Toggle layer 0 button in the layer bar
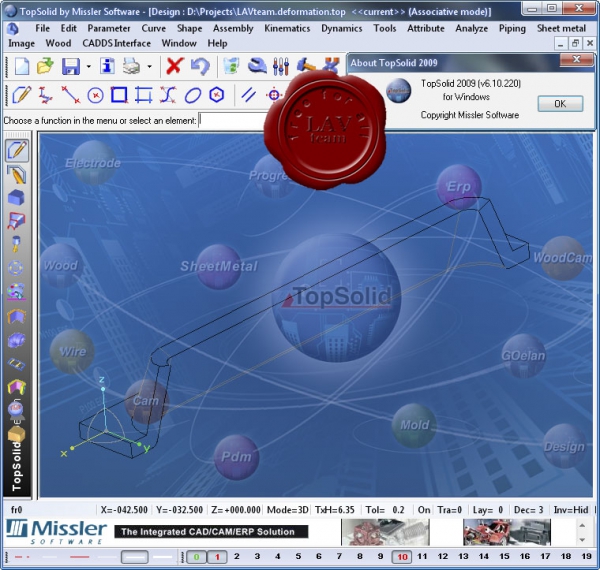Viewport: 600px width, 570px height. point(196,557)
